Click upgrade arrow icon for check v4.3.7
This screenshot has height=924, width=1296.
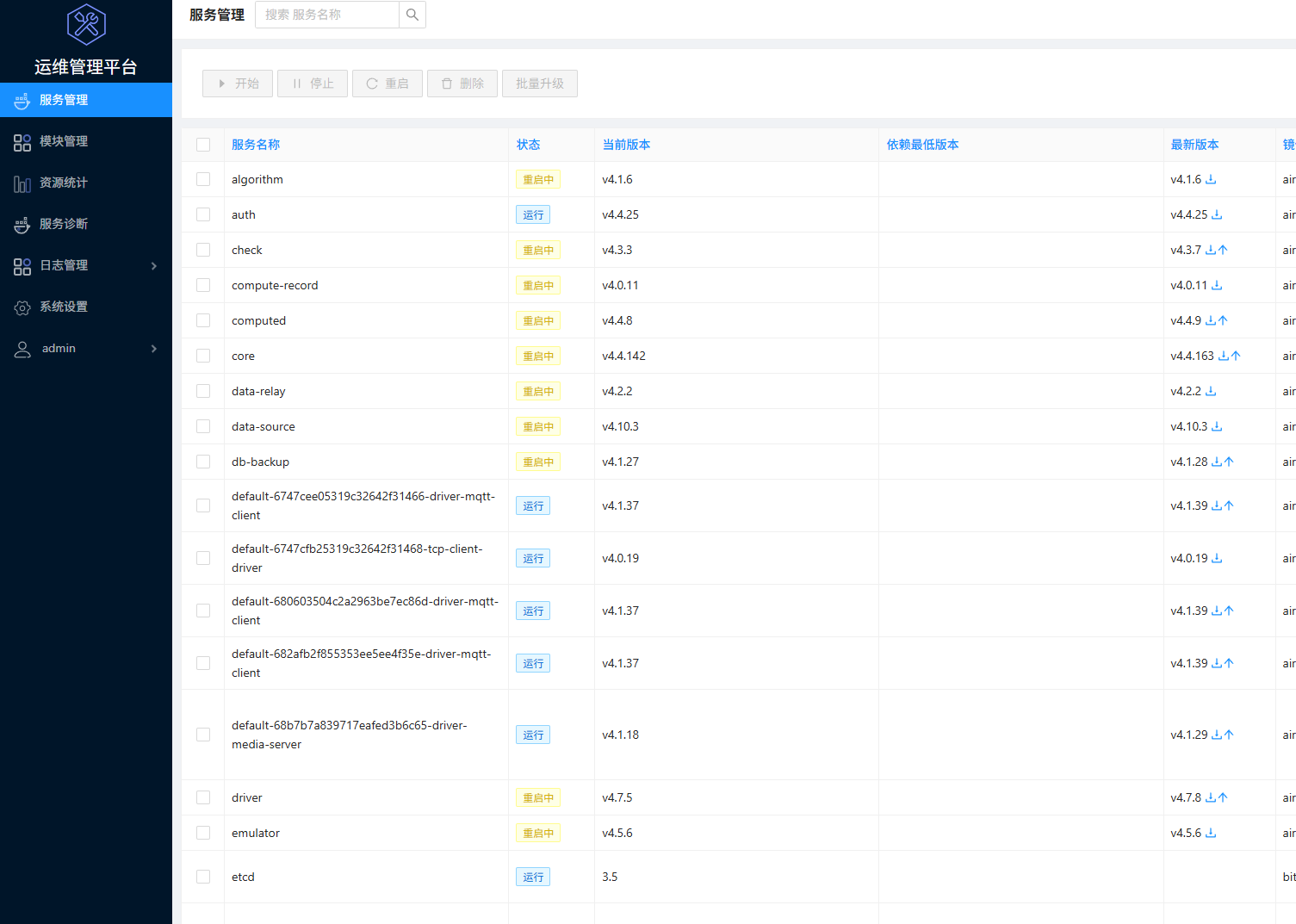pyautogui.click(x=1223, y=250)
